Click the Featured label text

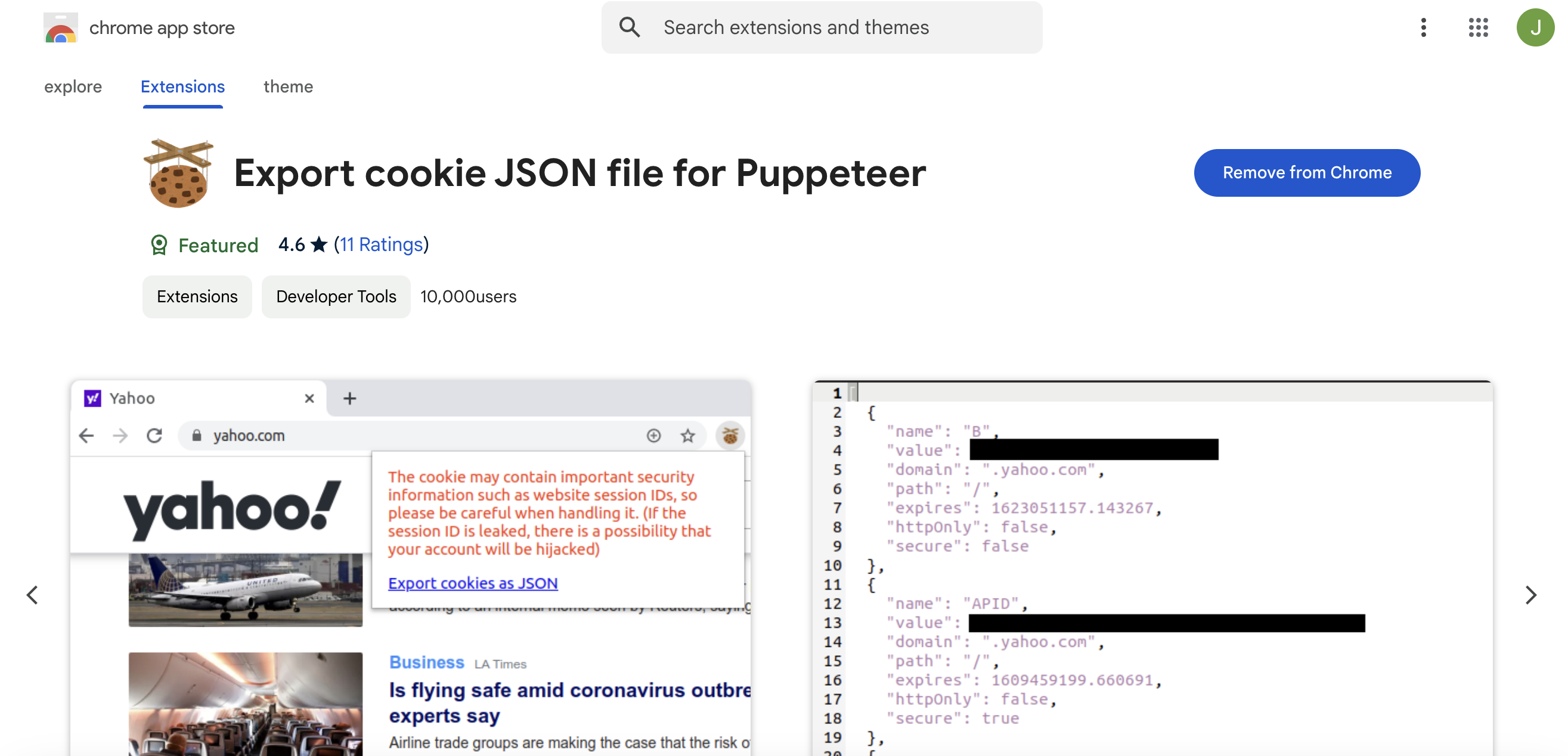point(218,245)
